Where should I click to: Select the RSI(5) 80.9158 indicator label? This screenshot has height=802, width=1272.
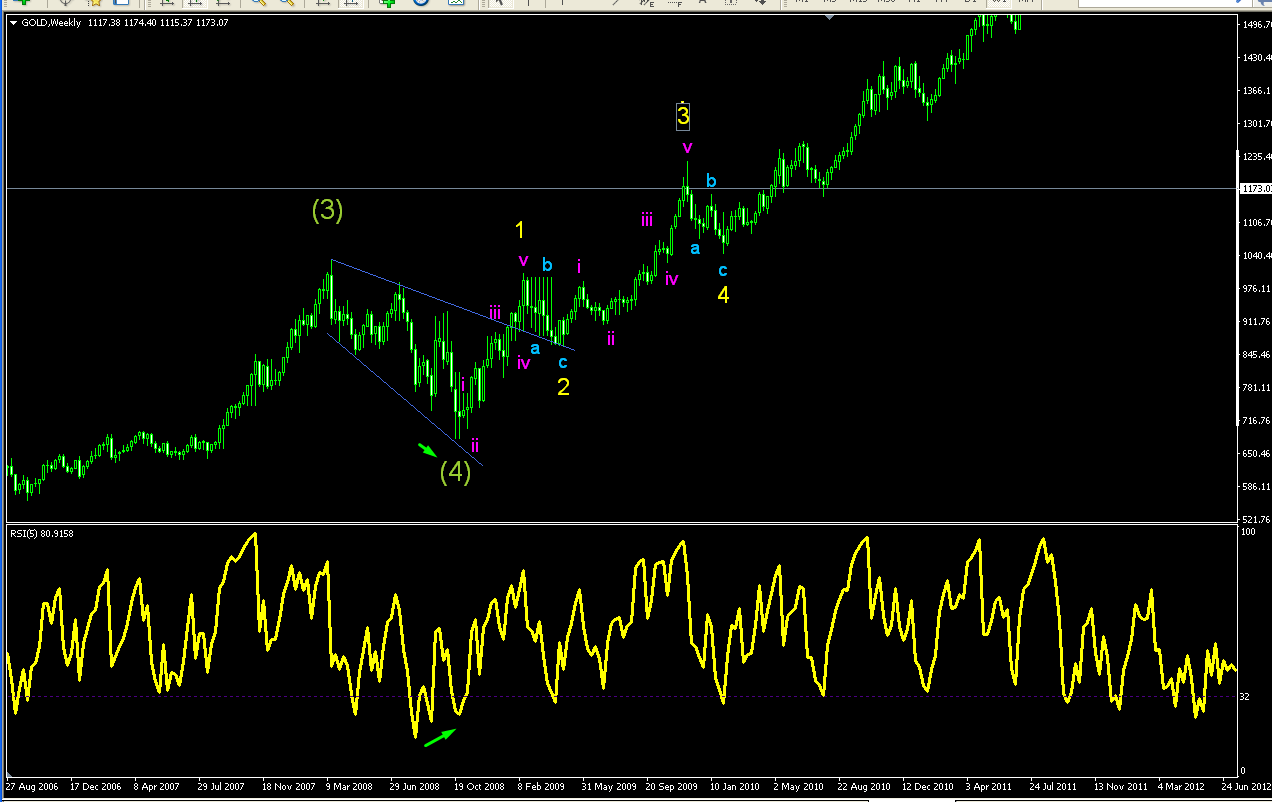[x=42, y=533]
